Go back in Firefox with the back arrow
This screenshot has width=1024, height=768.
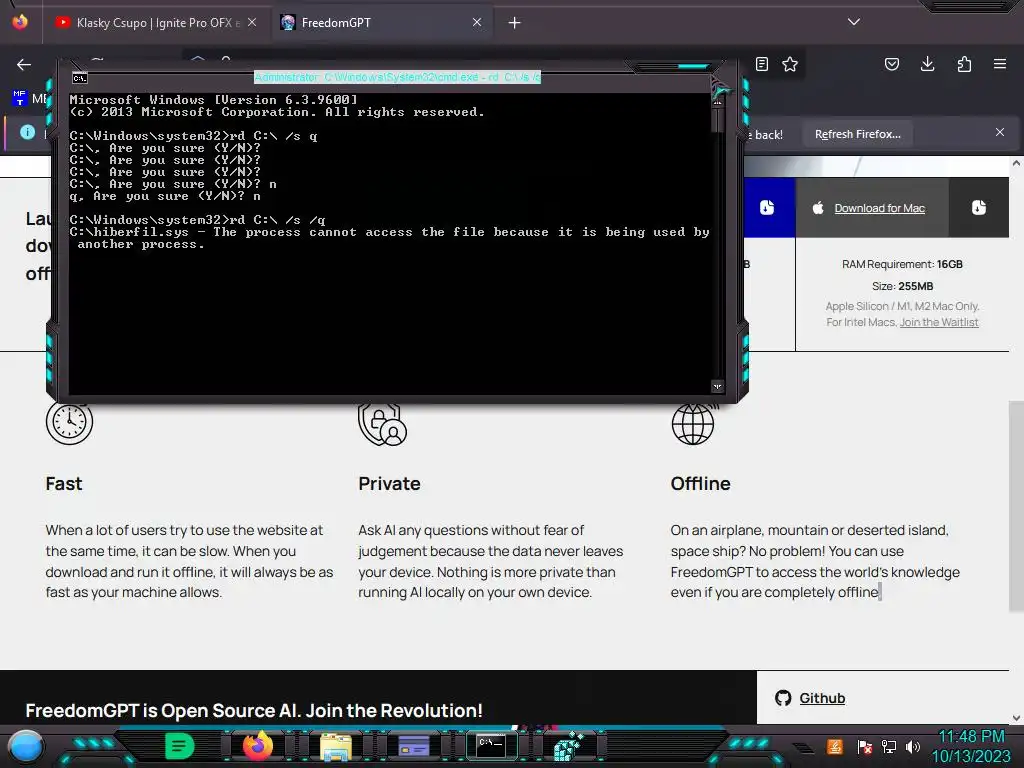24,64
